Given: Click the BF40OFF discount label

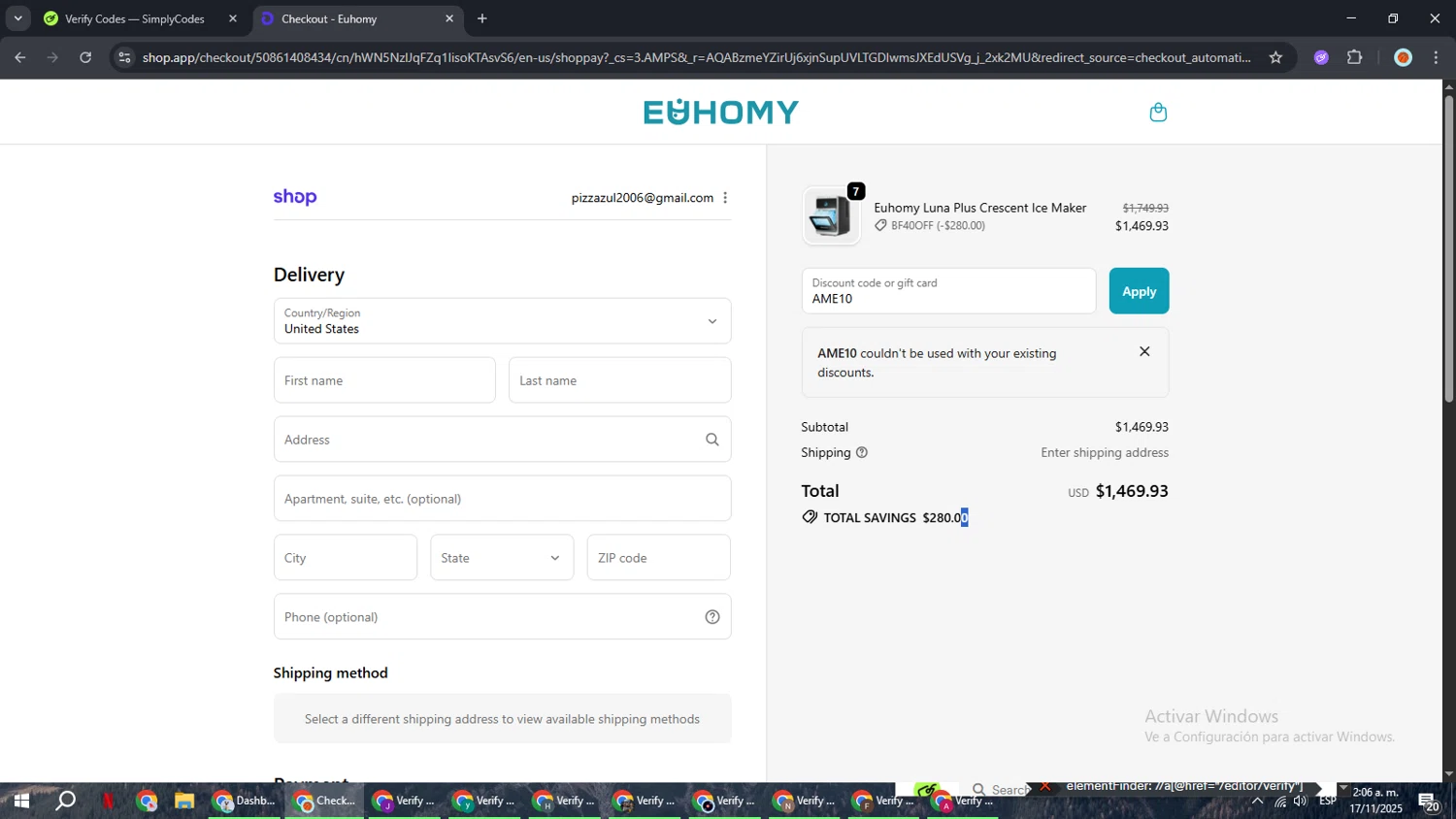Looking at the screenshot, I should tap(929, 225).
